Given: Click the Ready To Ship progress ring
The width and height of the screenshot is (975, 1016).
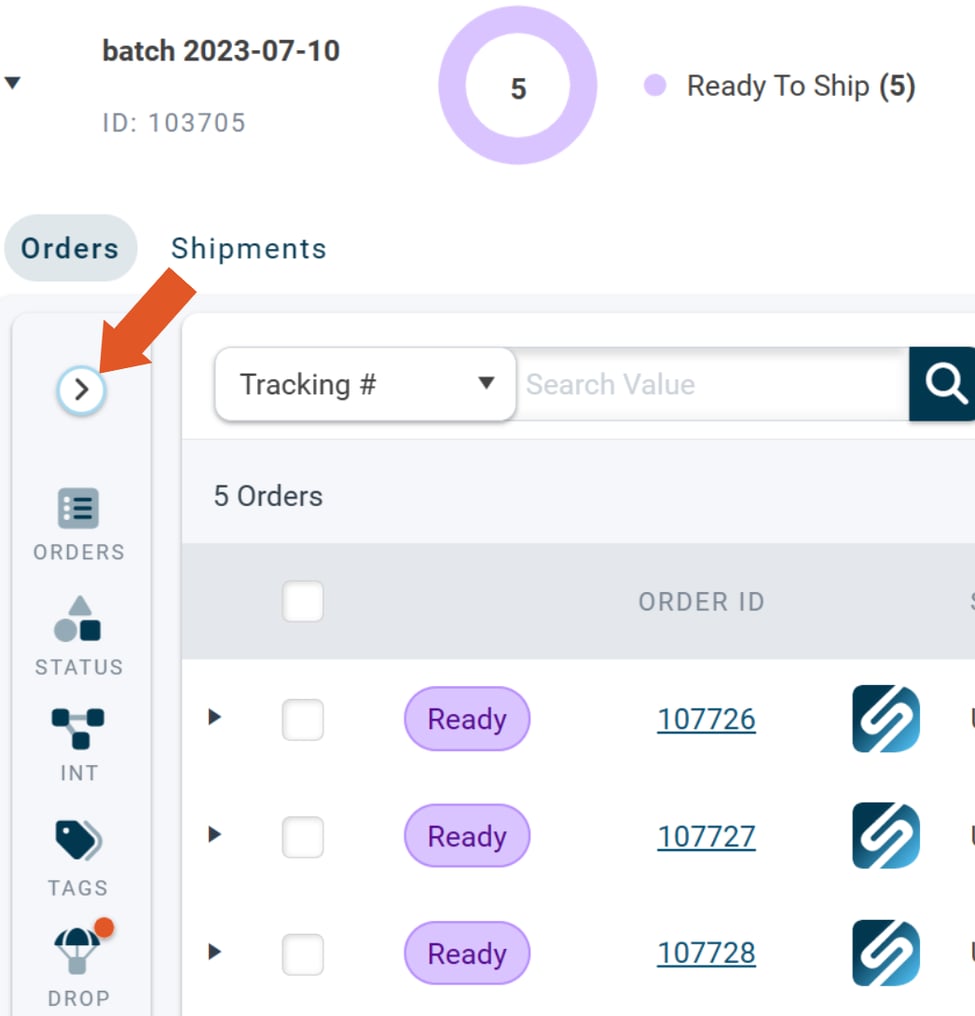Looking at the screenshot, I should click(x=518, y=88).
